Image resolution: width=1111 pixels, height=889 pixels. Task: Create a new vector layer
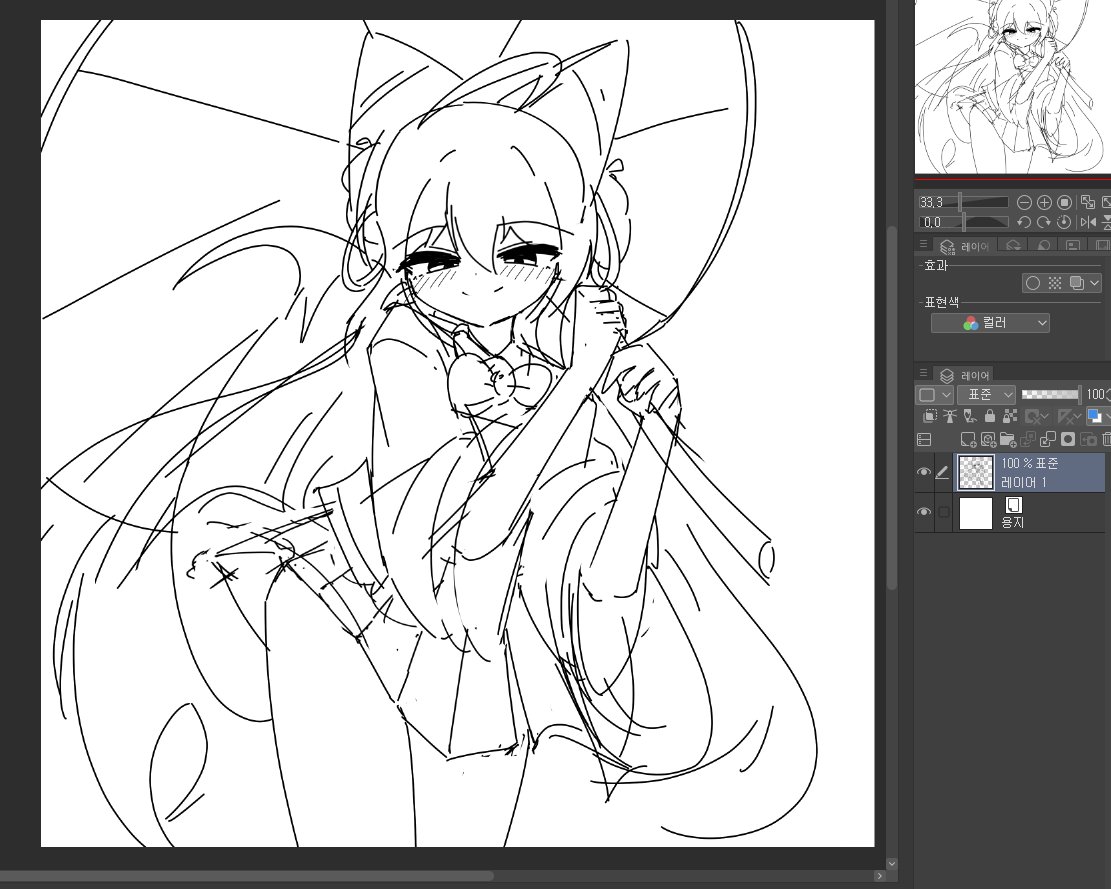pos(988,440)
